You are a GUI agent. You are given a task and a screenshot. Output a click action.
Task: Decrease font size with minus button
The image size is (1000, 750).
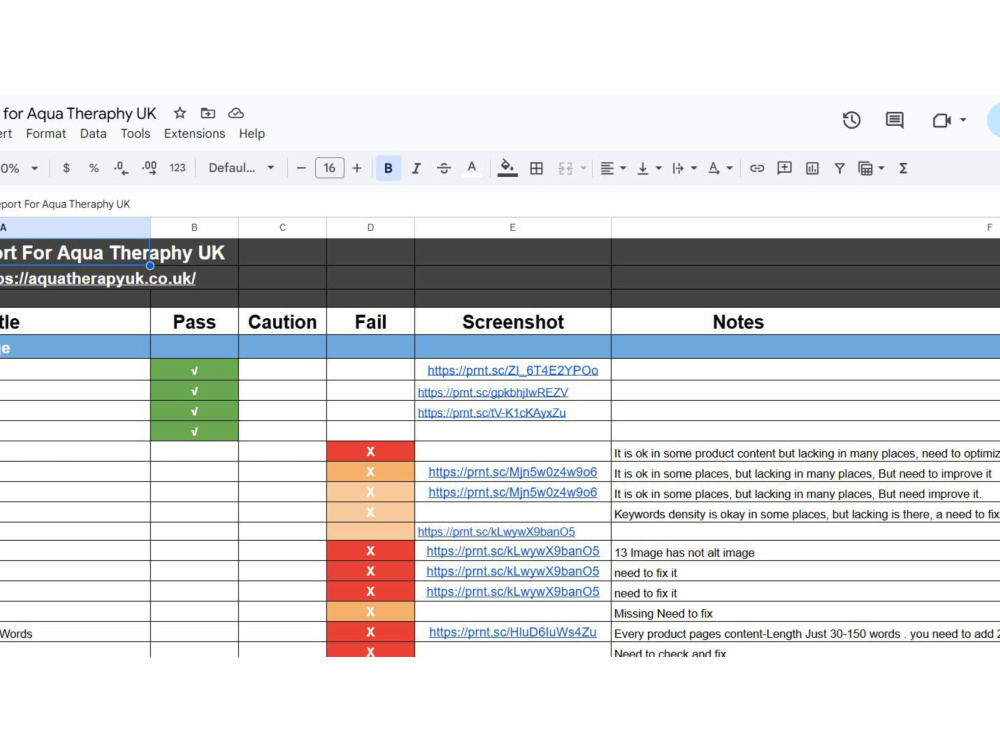click(x=302, y=168)
